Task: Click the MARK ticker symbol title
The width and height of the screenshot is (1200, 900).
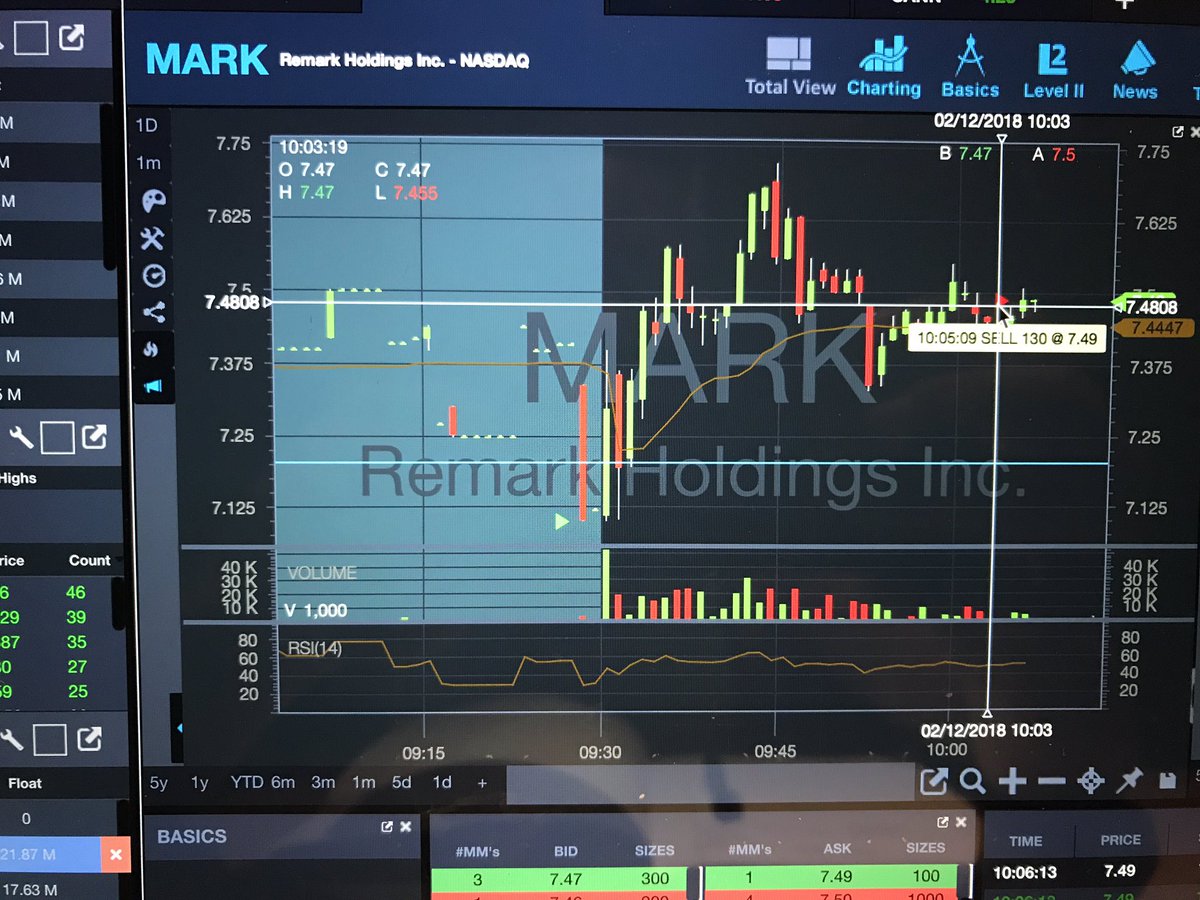Action: point(207,60)
